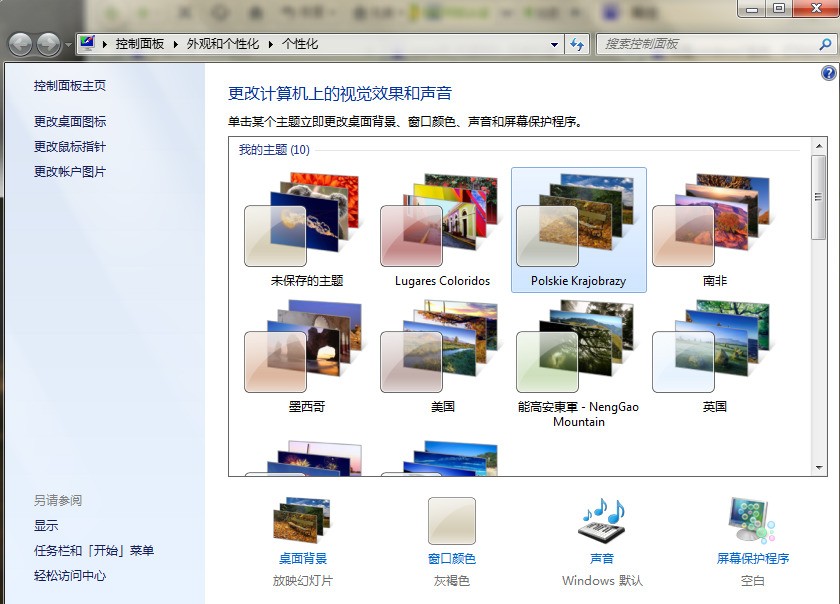Click the search magnifier icon
Image resolution: width=840 pixels, height=604 pixels.
(825, 44)
